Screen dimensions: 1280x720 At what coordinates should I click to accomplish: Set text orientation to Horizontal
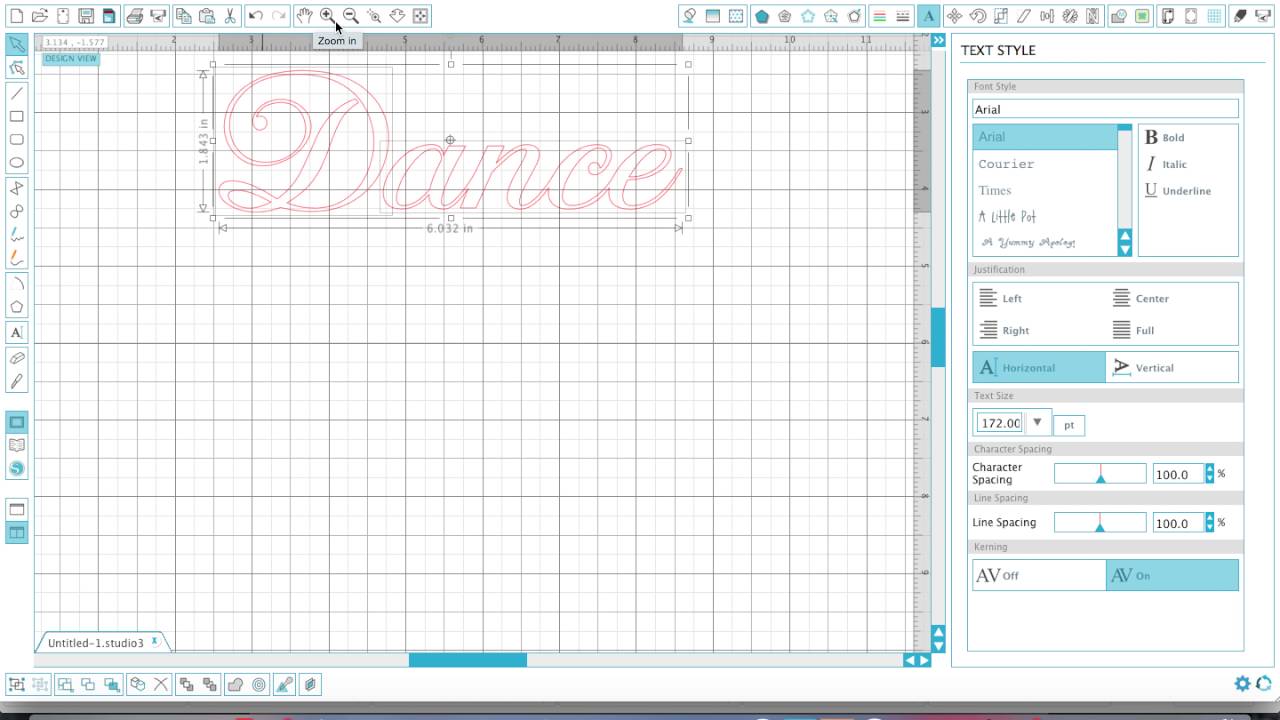coord(1039,367)
